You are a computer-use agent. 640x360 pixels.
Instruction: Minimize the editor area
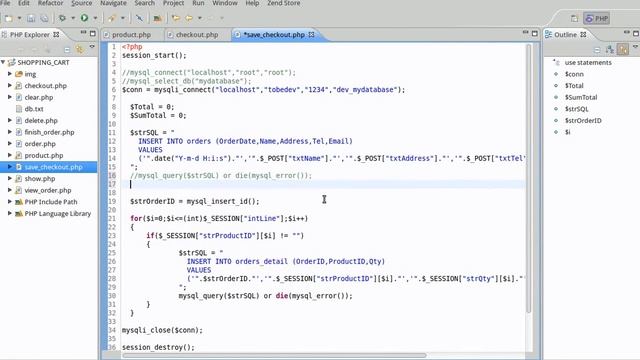pyautogui.click(x=525, y=33)
